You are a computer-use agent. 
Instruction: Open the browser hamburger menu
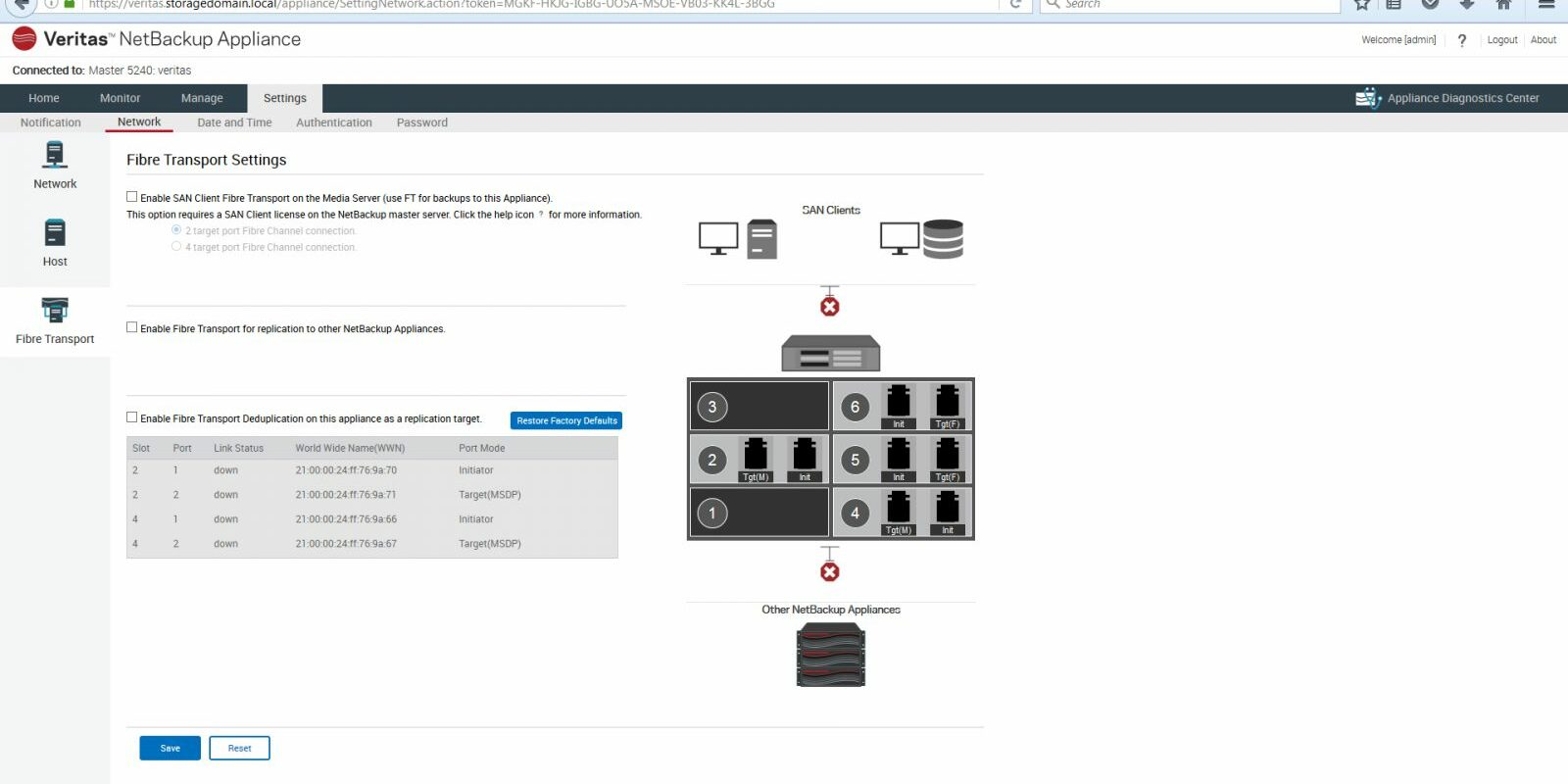(x=1546, y=4)
